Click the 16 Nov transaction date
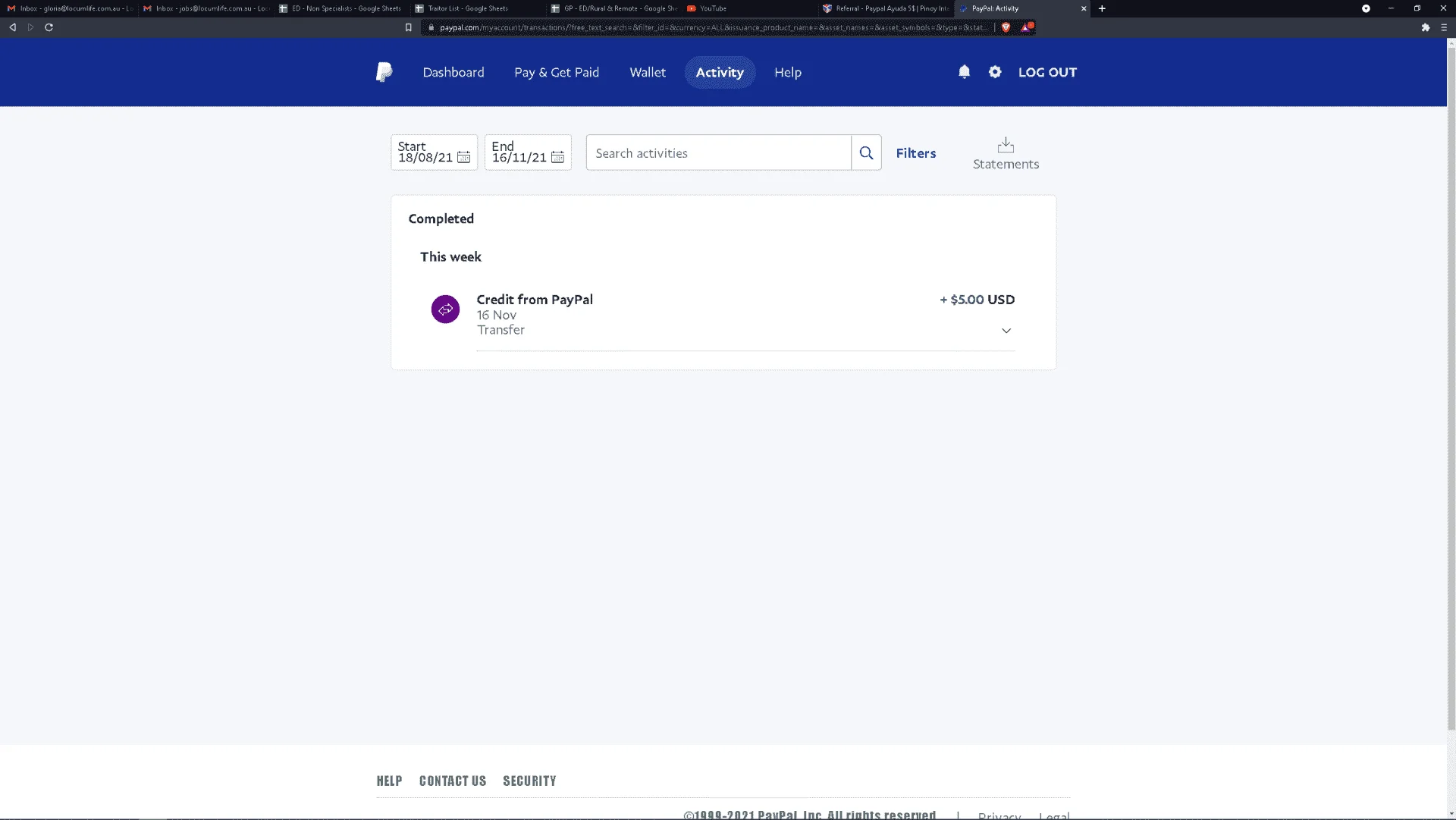Screen dimensions: 1456x820 pos(496,315)
